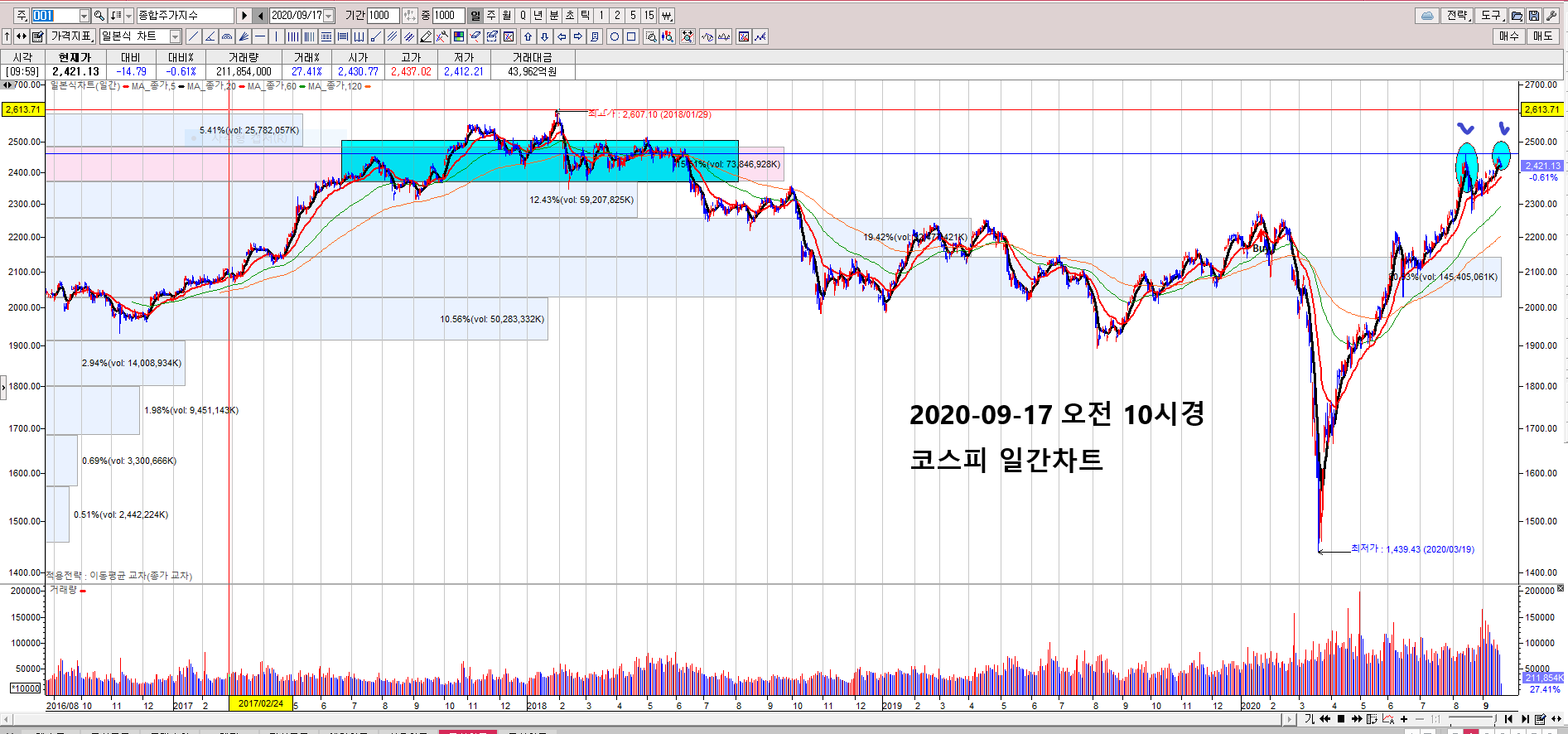Viewport: 1568px width, 734px height.
Task: Toggle the 15 interval button
Action: point(649,16)
